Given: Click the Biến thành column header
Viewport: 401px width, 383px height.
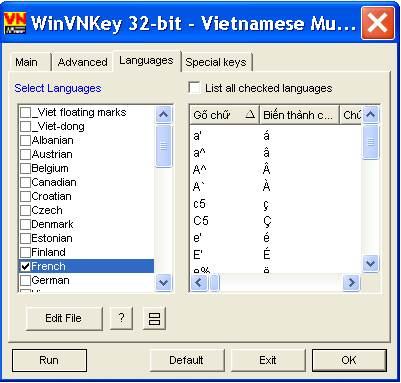Looking at the screenshot, I should [299, 115].
